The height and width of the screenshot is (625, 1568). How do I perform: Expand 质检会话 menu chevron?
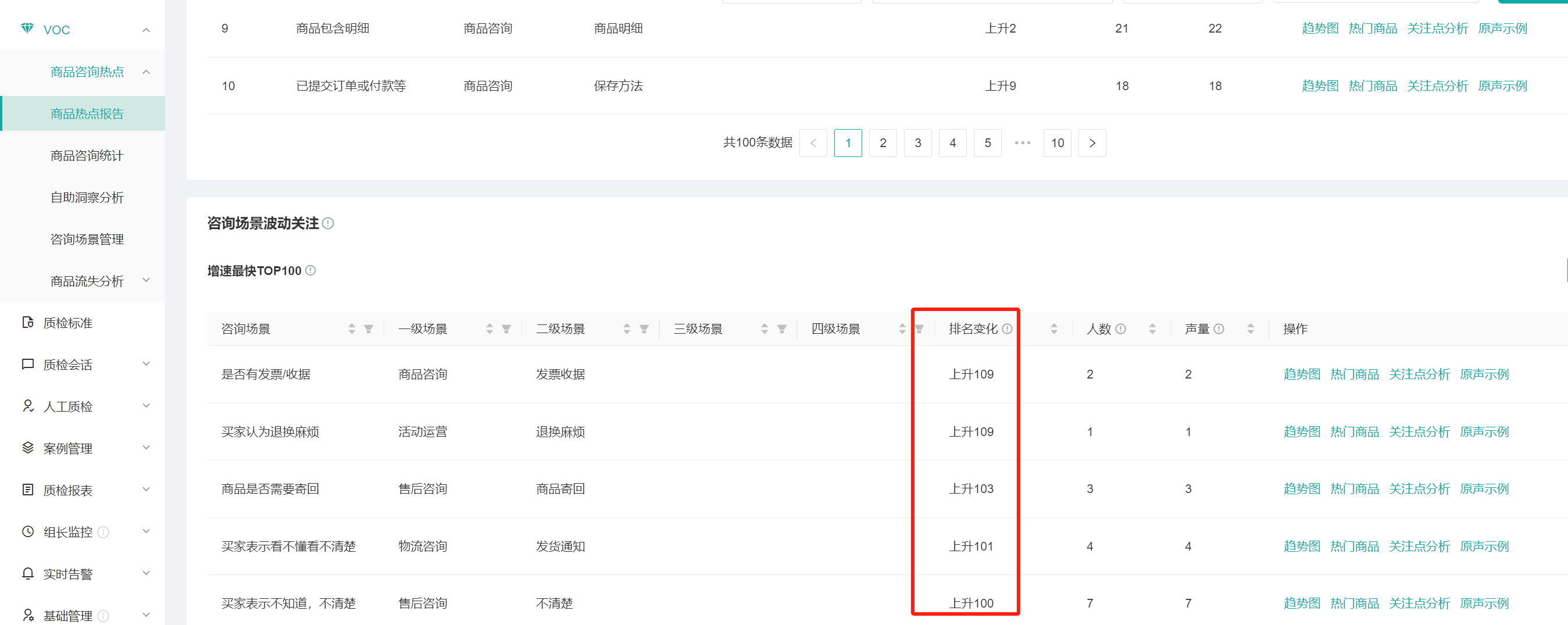(146, 364)
